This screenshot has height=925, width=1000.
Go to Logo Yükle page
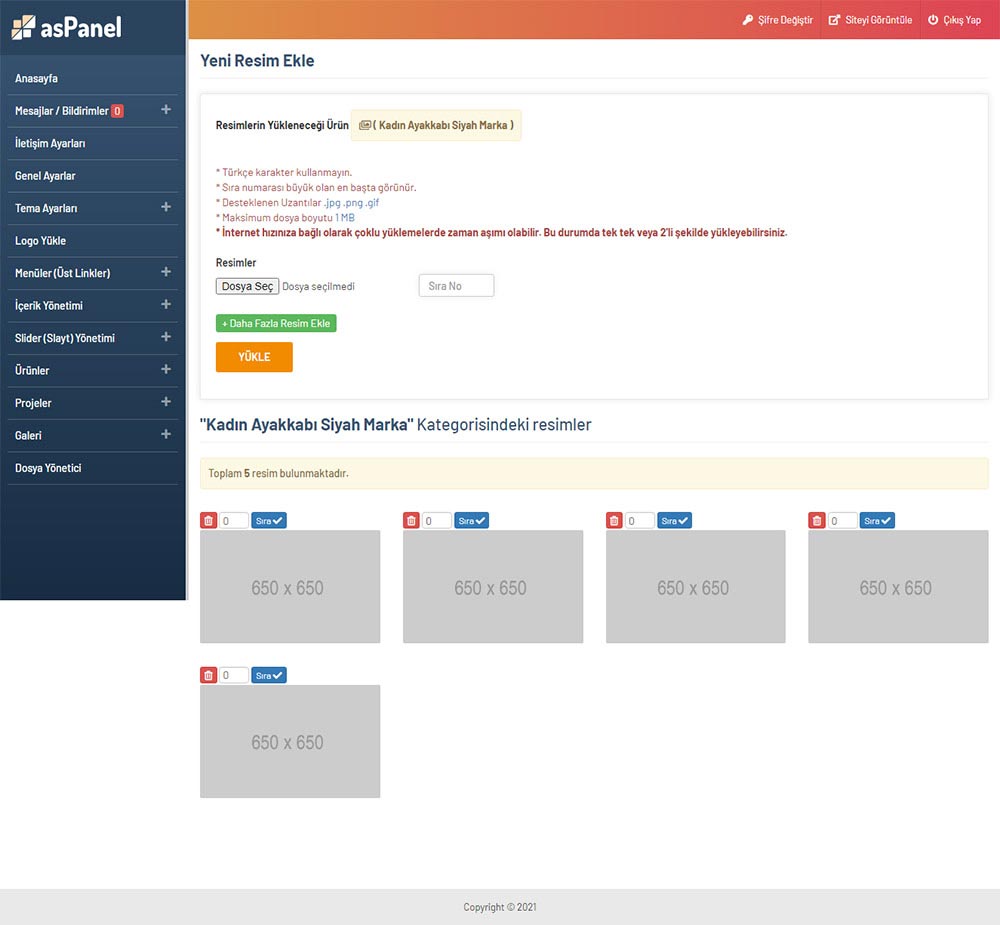pyautogui.click(x=40, y=241)
